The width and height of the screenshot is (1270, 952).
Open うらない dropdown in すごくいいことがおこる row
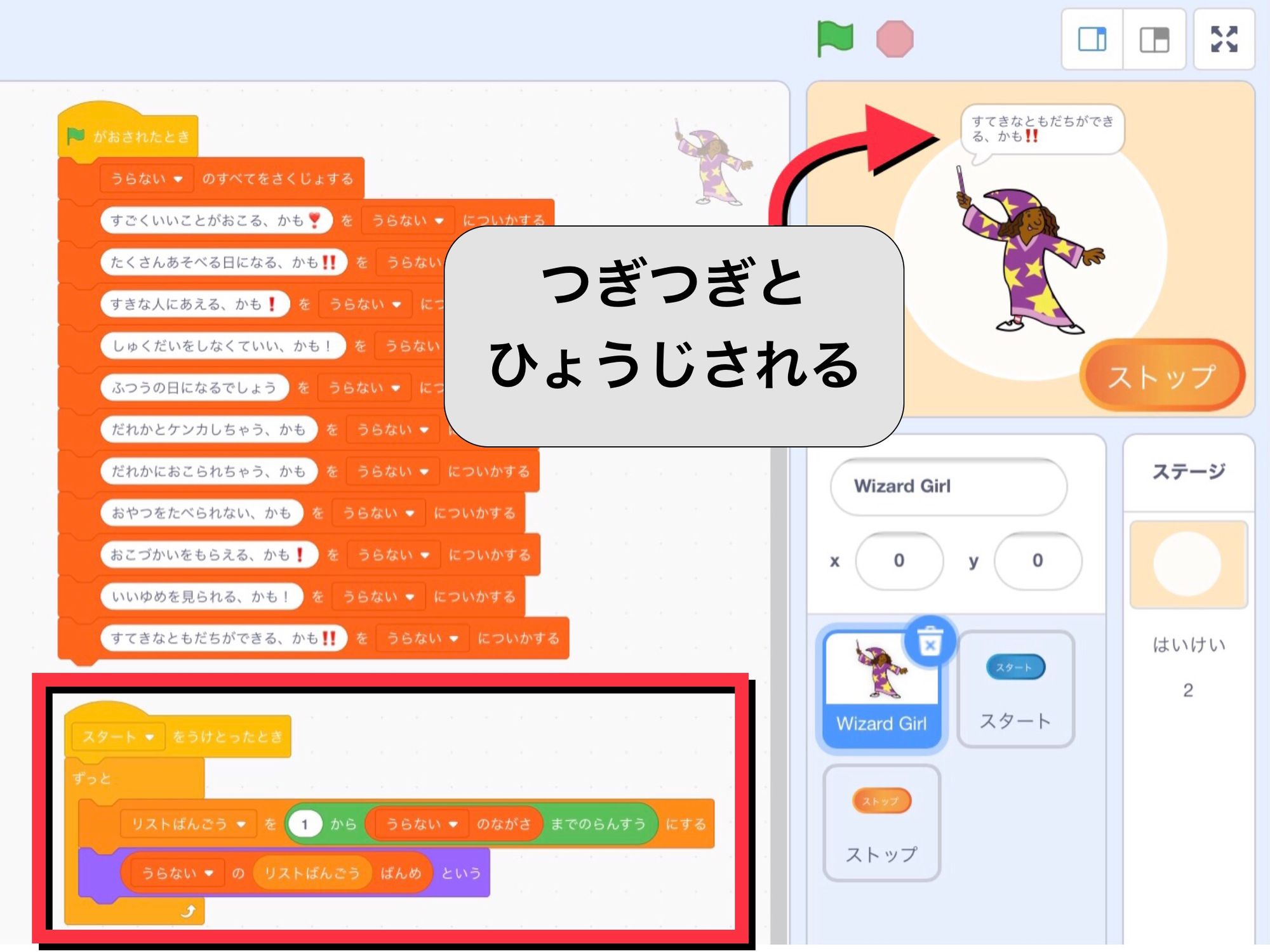tap(408, 221)
